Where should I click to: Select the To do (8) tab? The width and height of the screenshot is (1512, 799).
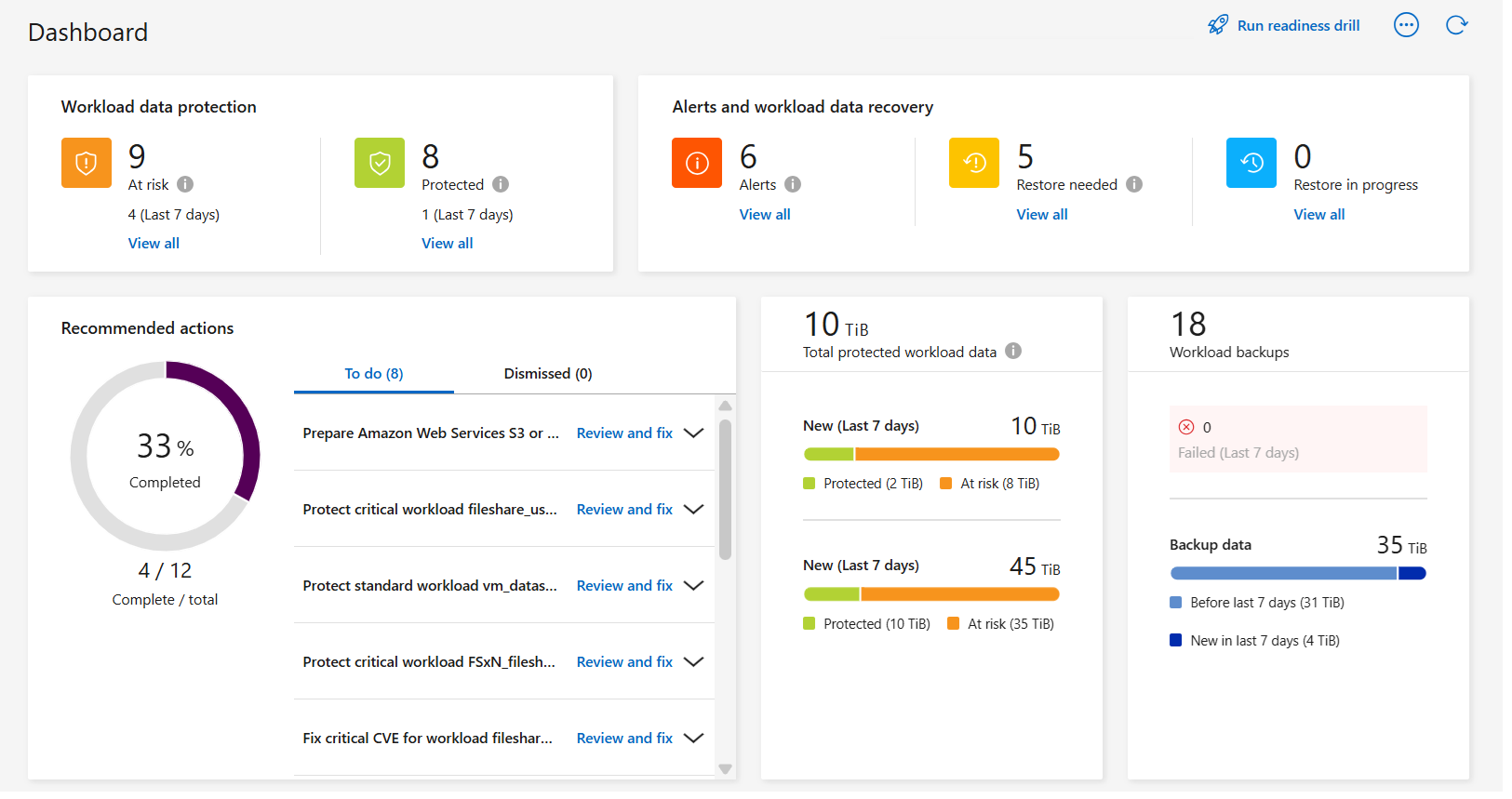click(x=373, y=374)
